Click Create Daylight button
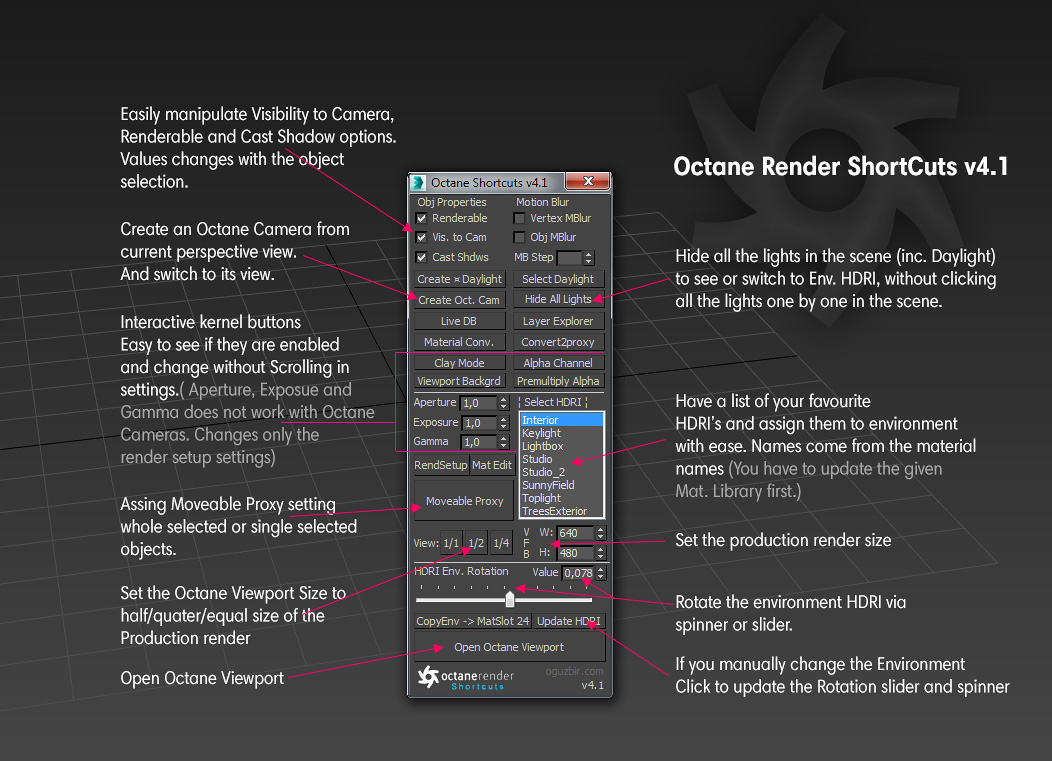1052x761 pixels. [x=459, y=279]
